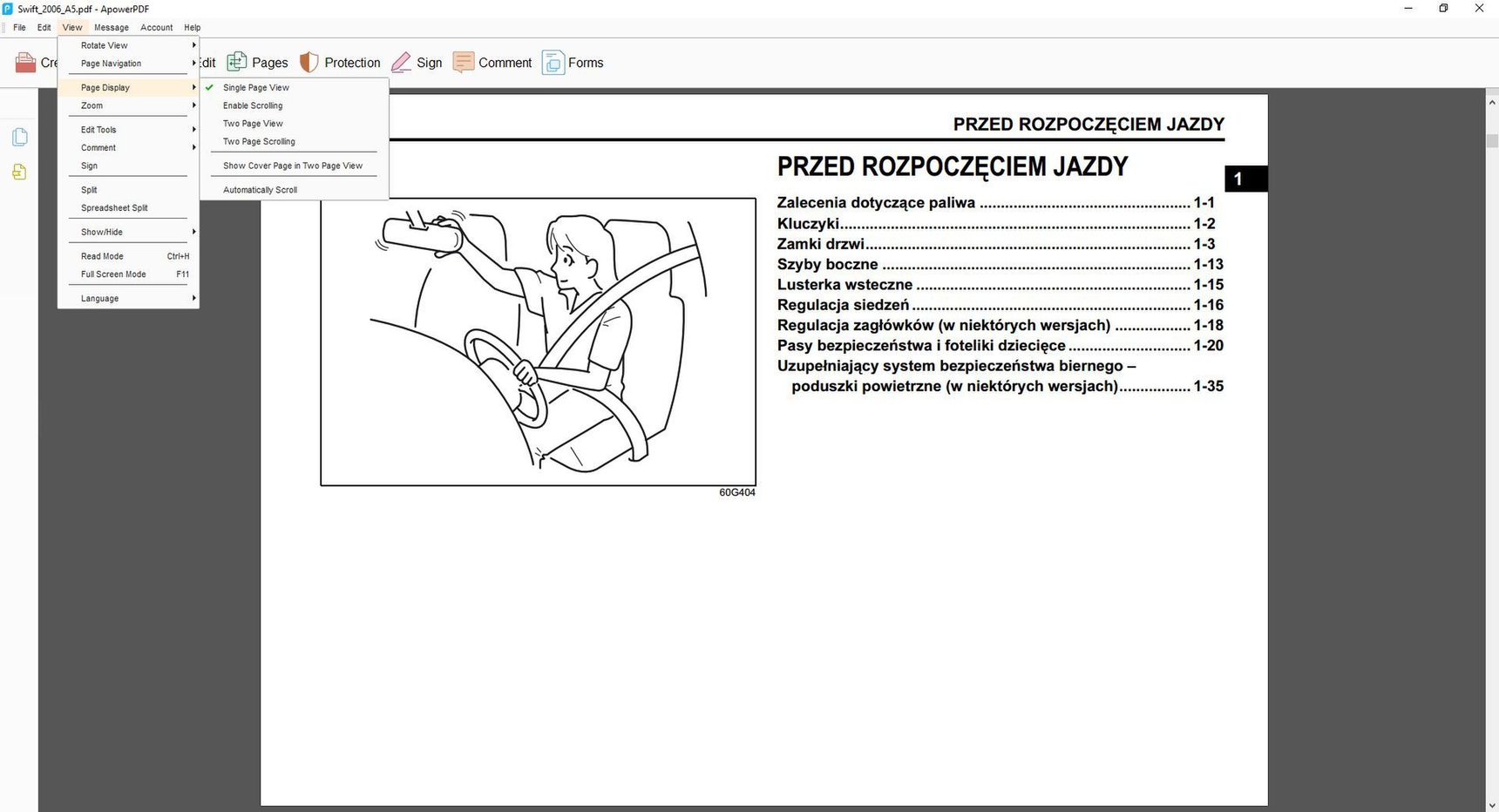Click 'Regulacja siedzeń' contents entry
Screen dimensions: 1499x812
1000,305
